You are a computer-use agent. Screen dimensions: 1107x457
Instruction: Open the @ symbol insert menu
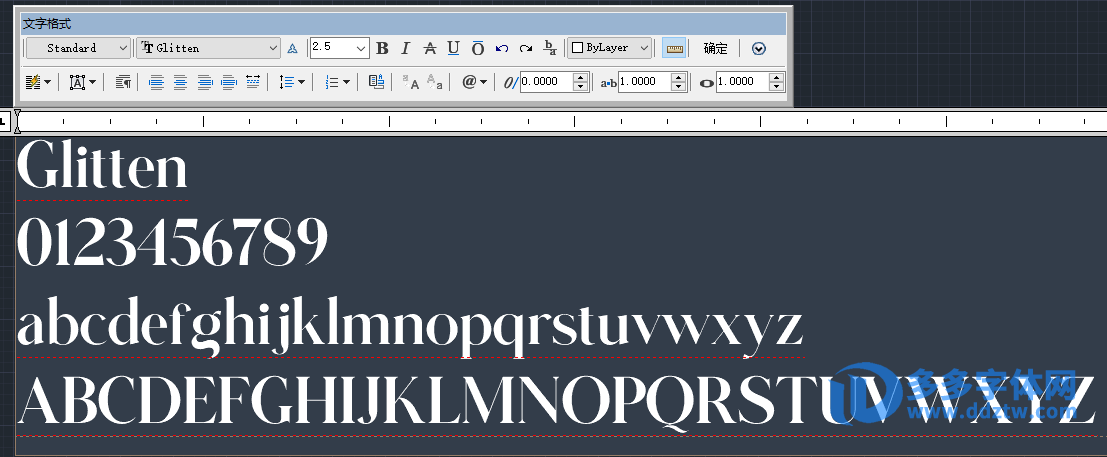[x=474, y=82]
